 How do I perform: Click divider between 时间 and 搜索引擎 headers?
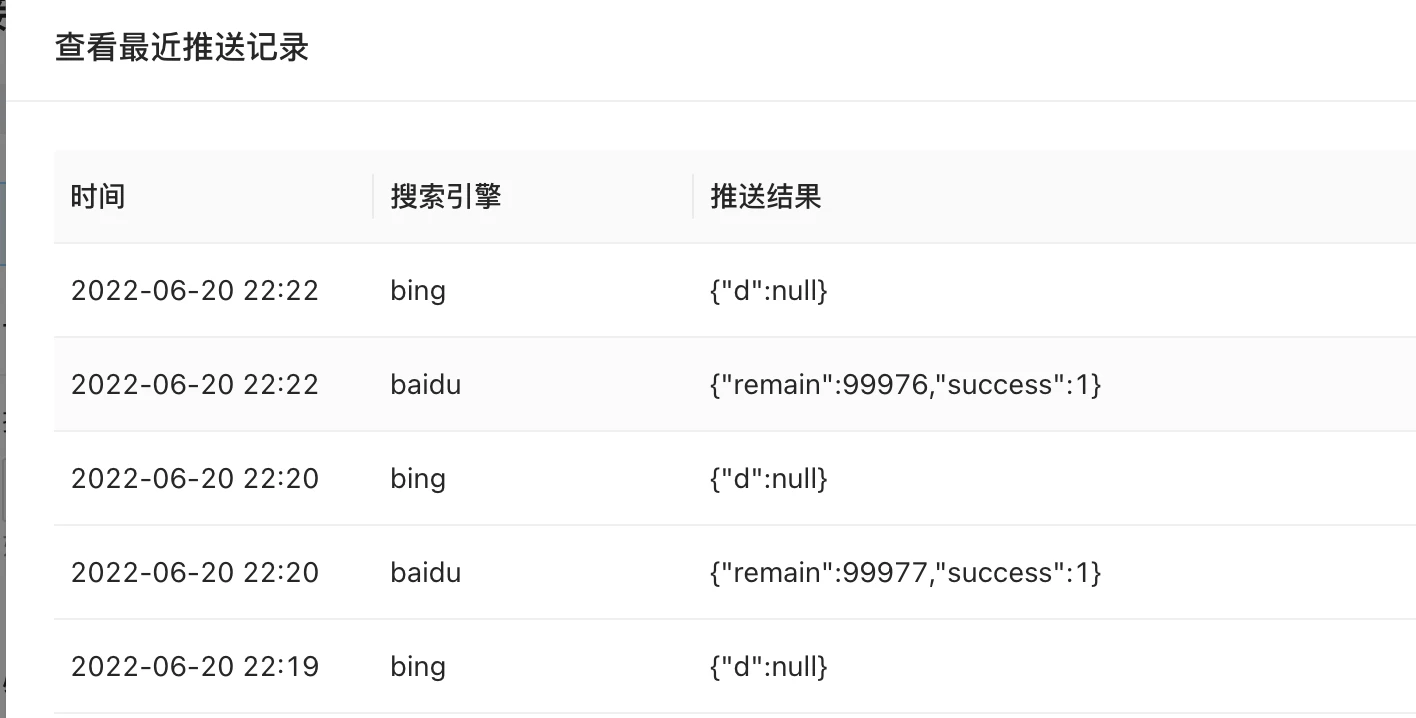click(x=373, y=196)
